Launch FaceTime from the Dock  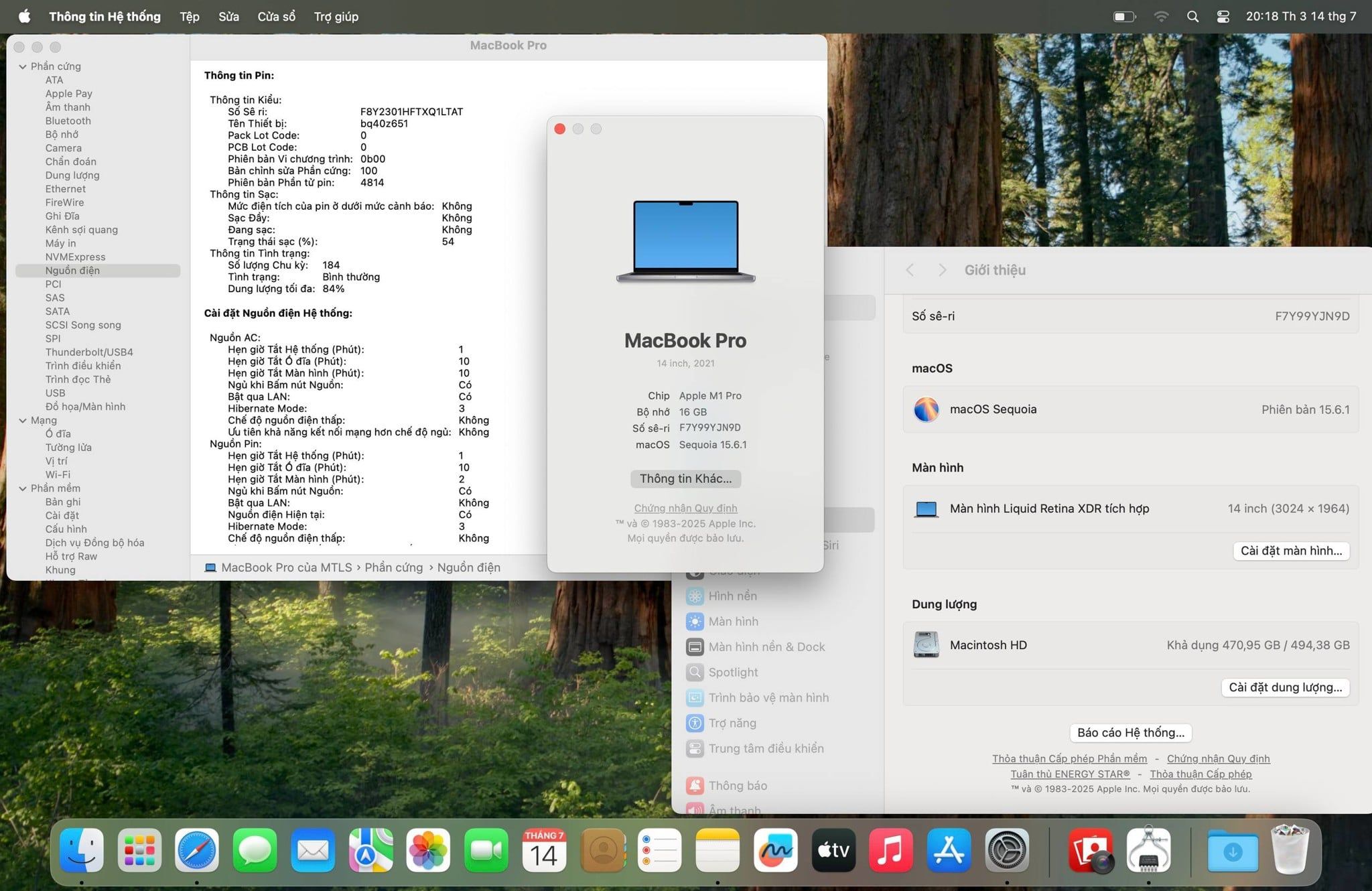click(486, 850)
